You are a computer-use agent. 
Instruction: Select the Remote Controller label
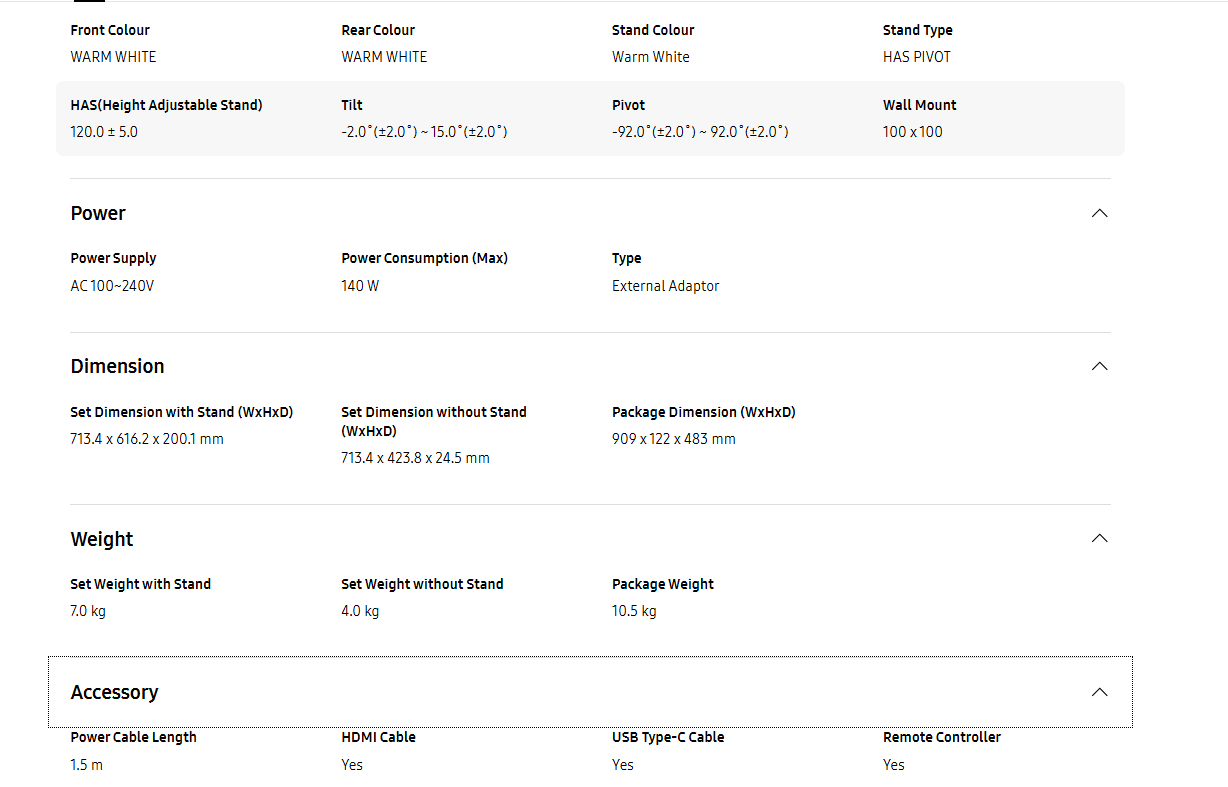click(942, 737)
